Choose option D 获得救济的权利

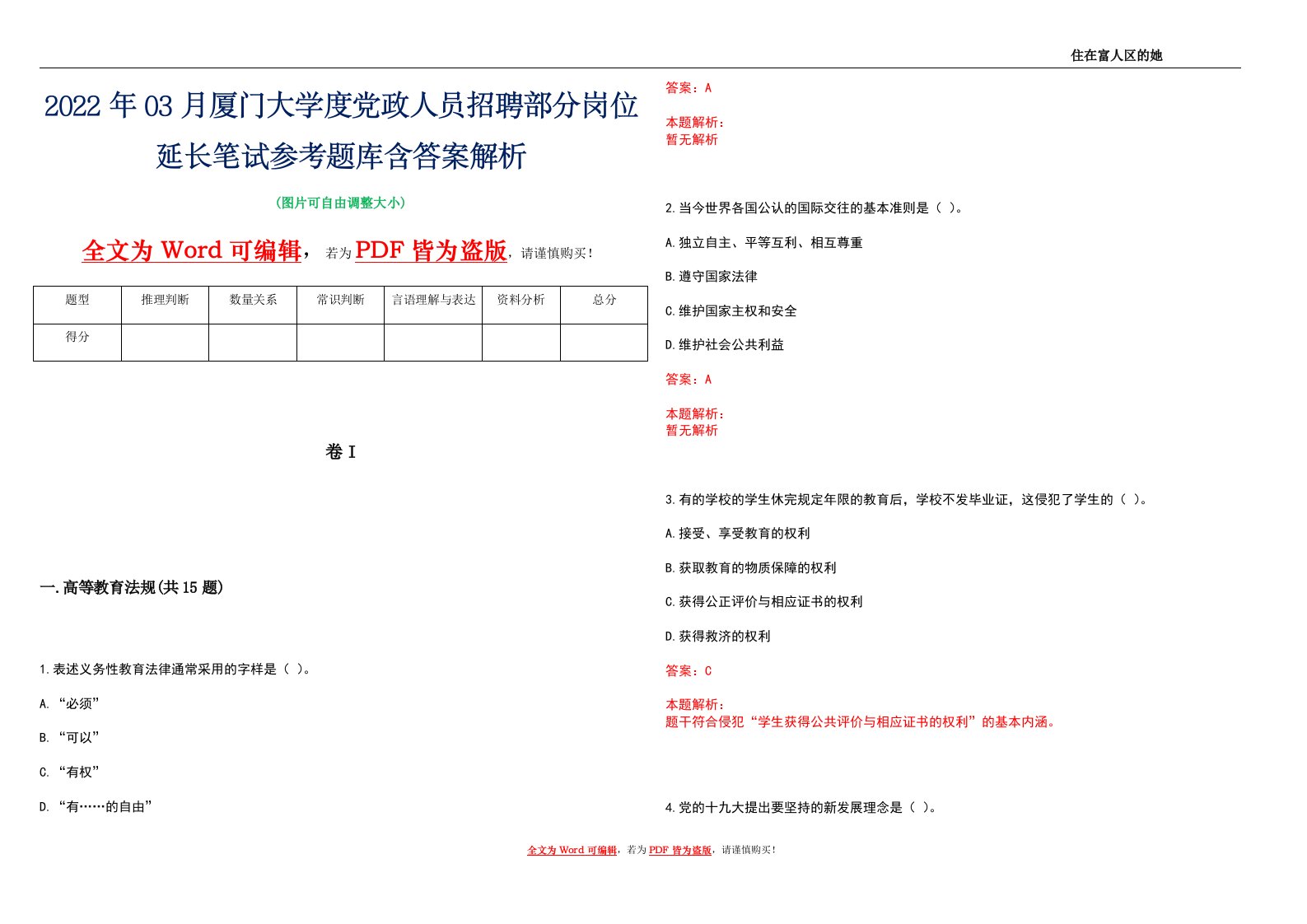pyautogui.click(x=718, y=637)
